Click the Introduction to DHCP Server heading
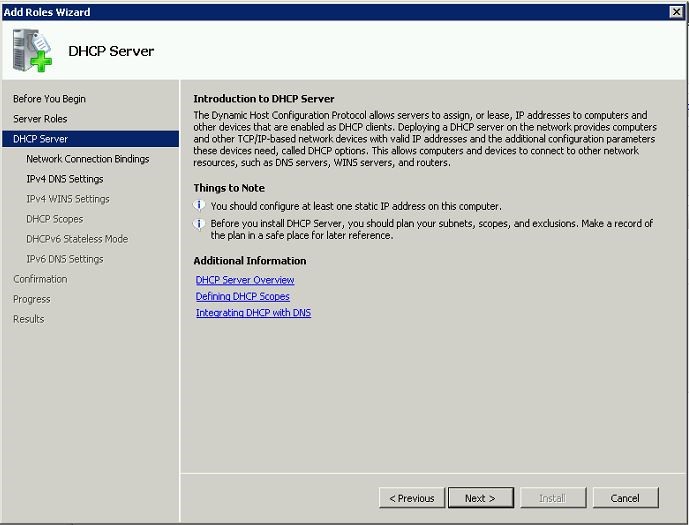689x525 pixels. 264,99
